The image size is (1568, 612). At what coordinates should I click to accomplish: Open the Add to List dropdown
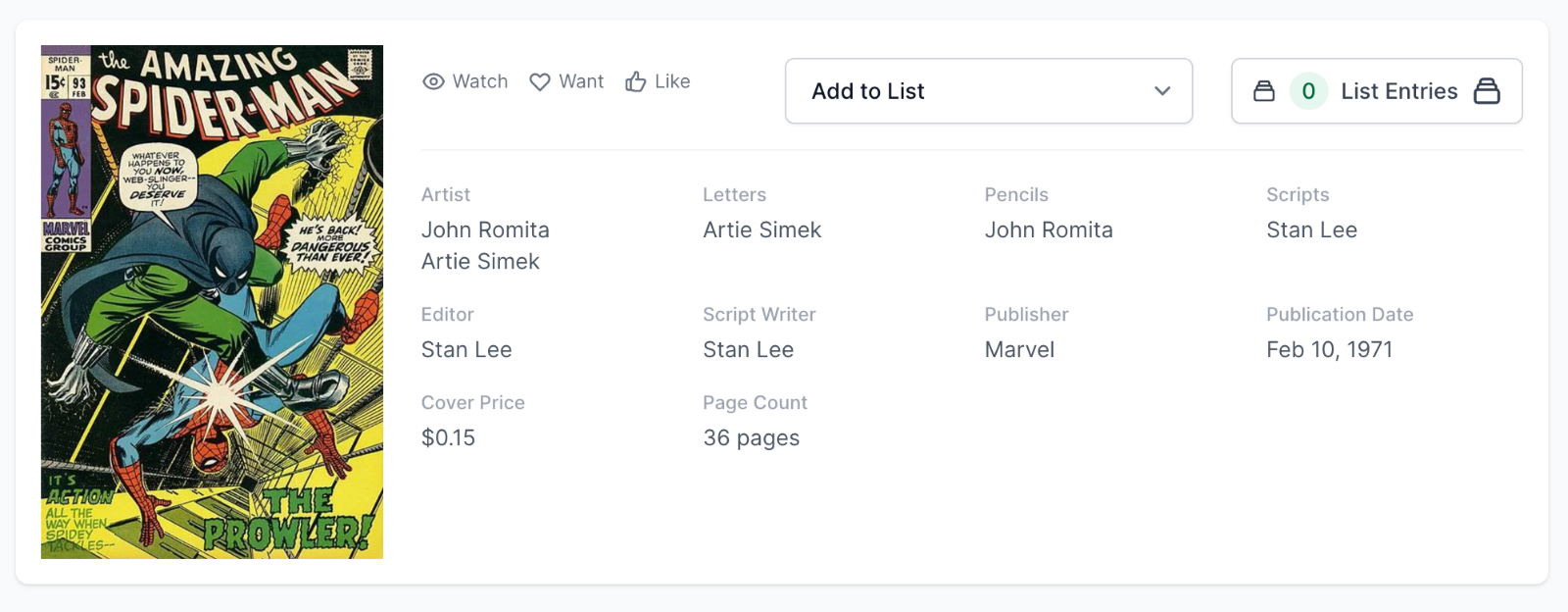click(x=988, y=91)
